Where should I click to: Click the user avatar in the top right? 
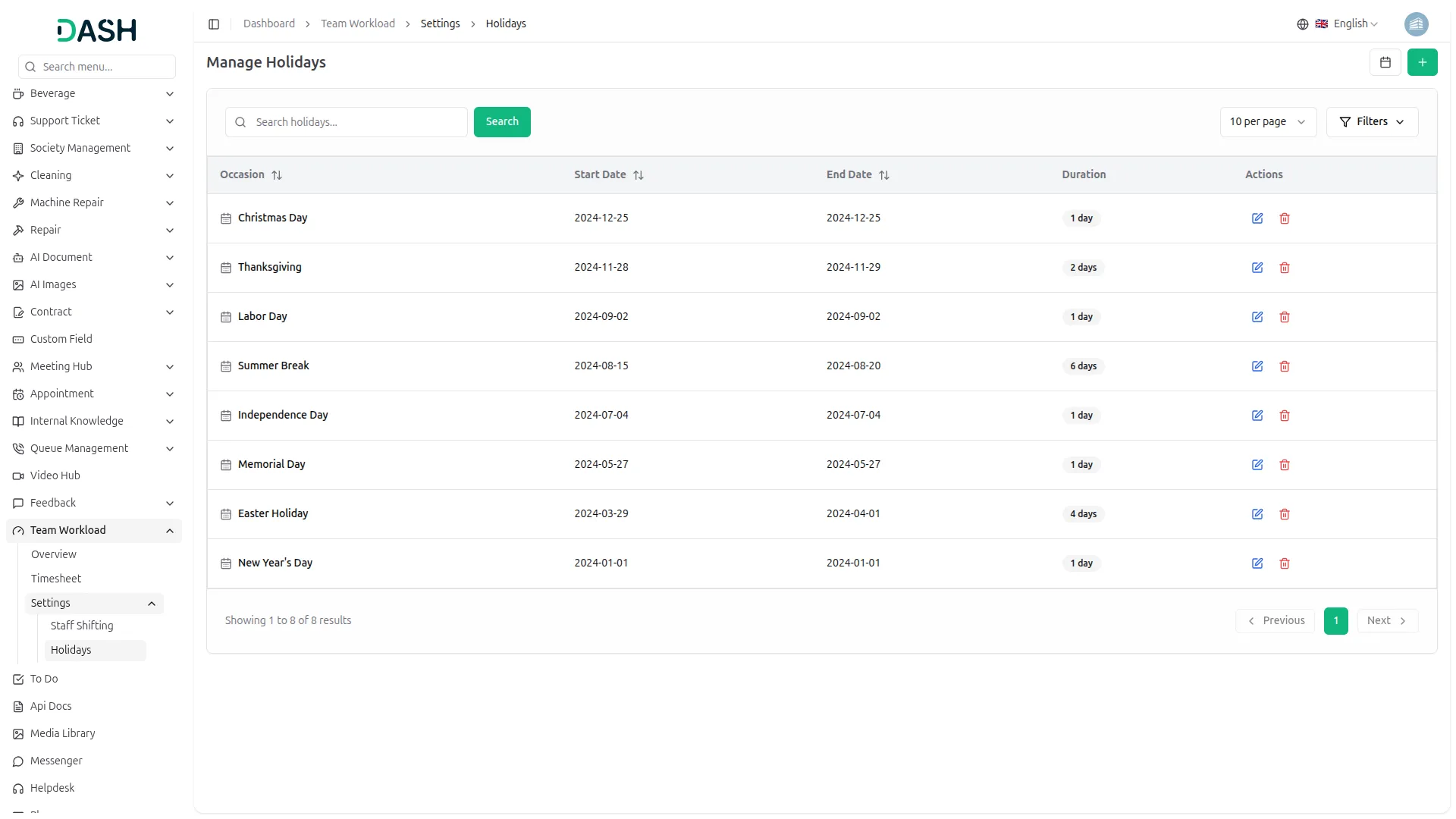point(1417,24)
